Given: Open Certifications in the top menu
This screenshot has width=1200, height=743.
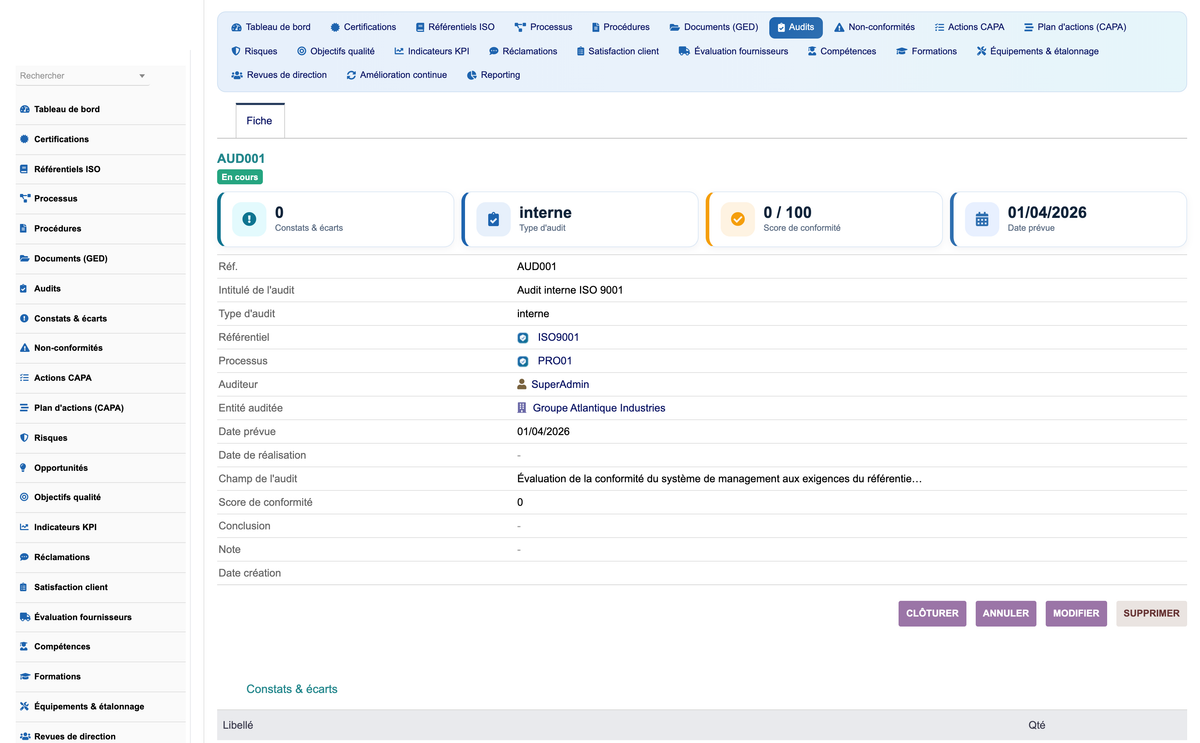Looking at the screenshot, I should 363,27.
